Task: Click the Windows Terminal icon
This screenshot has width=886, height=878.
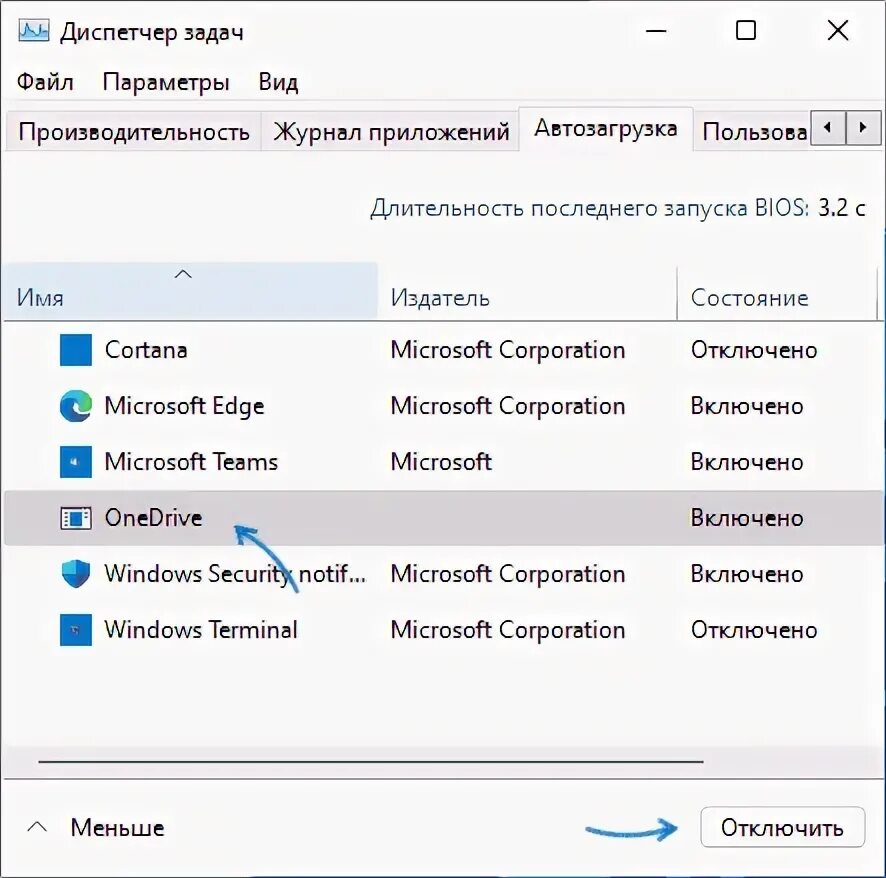Action: tap(76, 629)
